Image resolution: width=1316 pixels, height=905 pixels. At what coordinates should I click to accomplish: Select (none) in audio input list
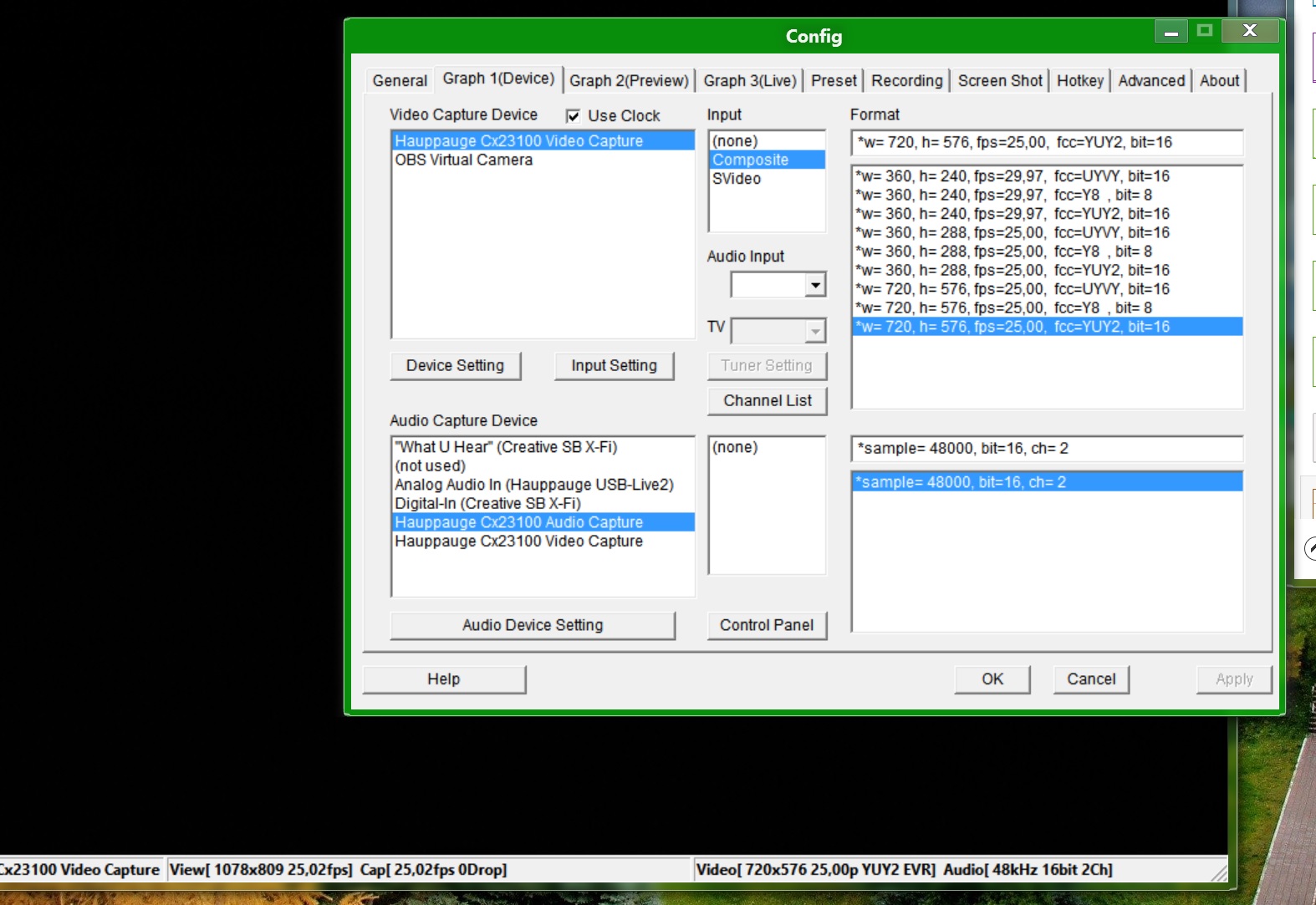tap(767, 447)
